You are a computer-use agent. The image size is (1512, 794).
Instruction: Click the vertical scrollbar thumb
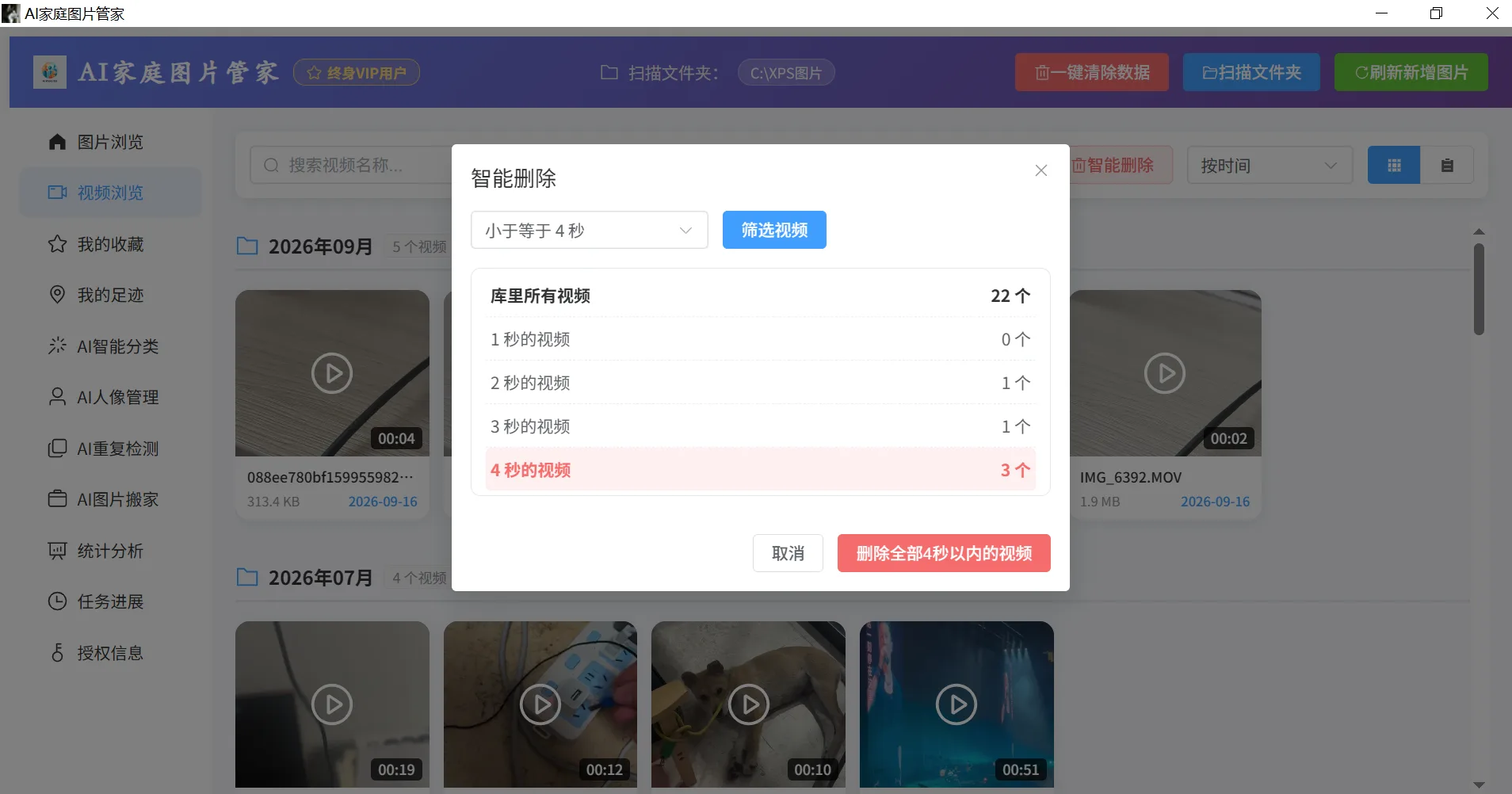pos(1479,289)
